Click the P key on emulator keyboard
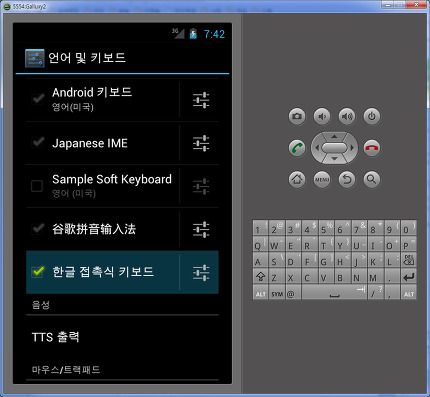430x397 pixels. coord(408,245)
